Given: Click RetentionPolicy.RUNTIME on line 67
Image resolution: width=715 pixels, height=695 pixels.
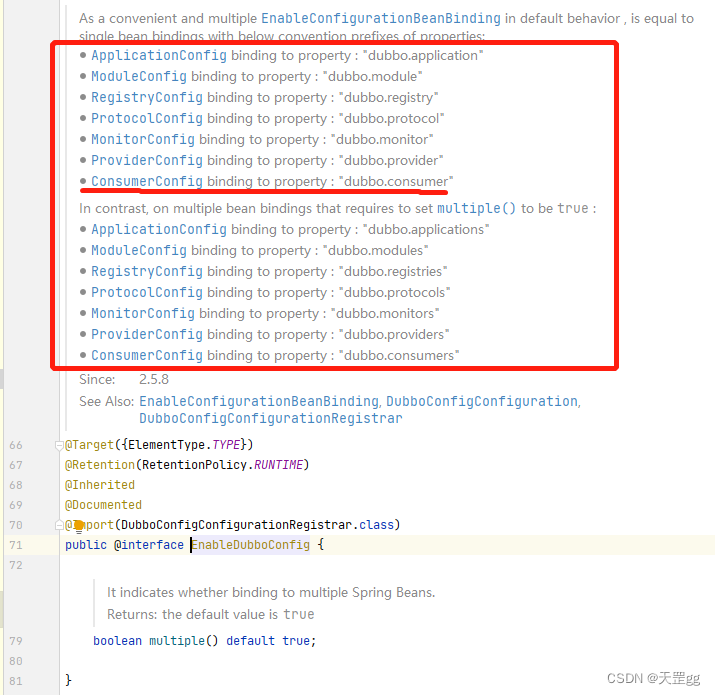Looking at the screenshot, I should (223, 465).
